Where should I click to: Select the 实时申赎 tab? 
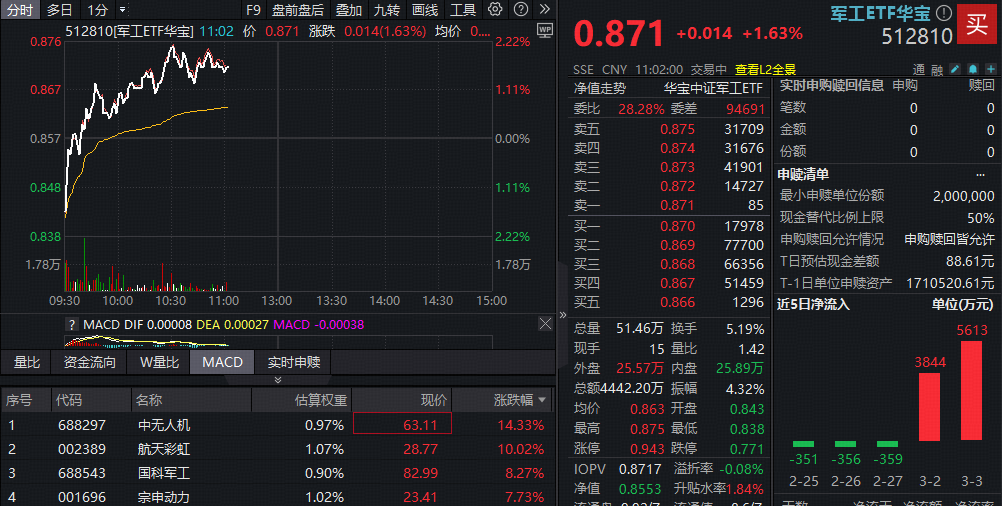click(x=293, y=362)
